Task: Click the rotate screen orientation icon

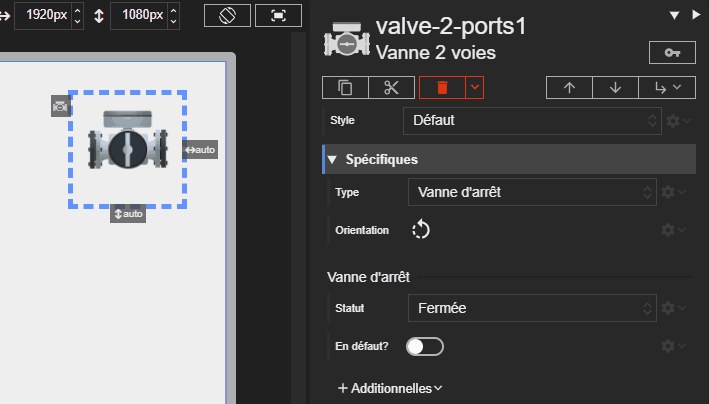Action: tap(227, 16)
